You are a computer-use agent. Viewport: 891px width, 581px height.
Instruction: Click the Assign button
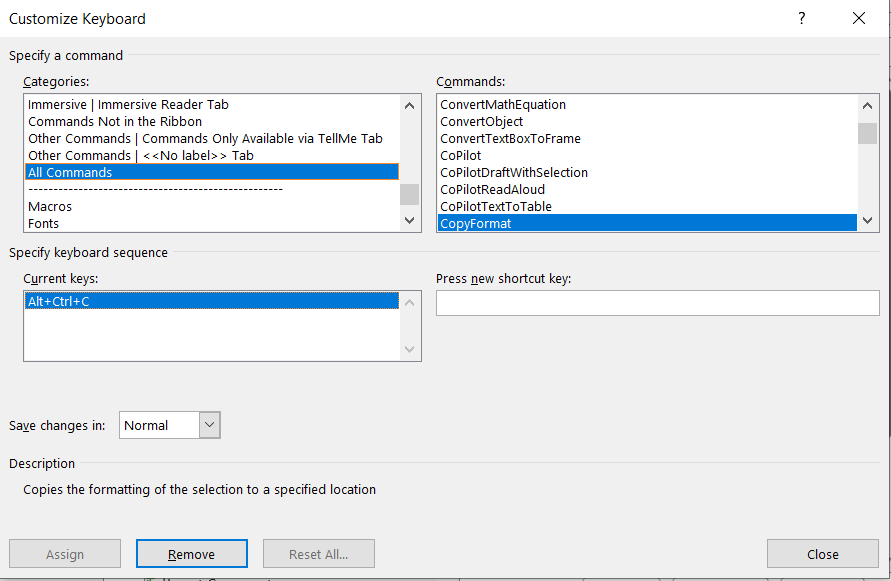(64, 553)
